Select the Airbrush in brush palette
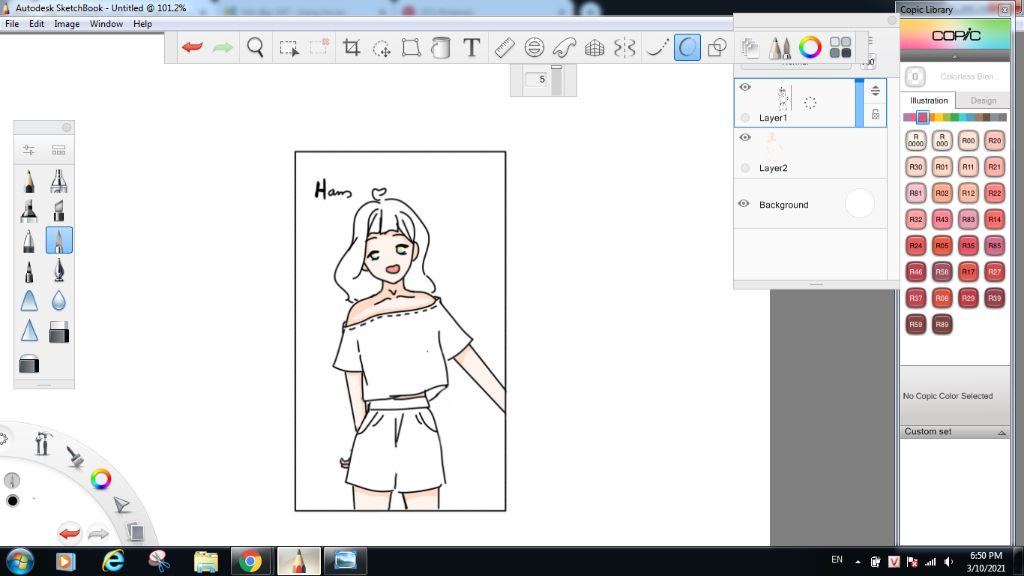Screen dimensions: 1024x576 (x=59, y=181)
